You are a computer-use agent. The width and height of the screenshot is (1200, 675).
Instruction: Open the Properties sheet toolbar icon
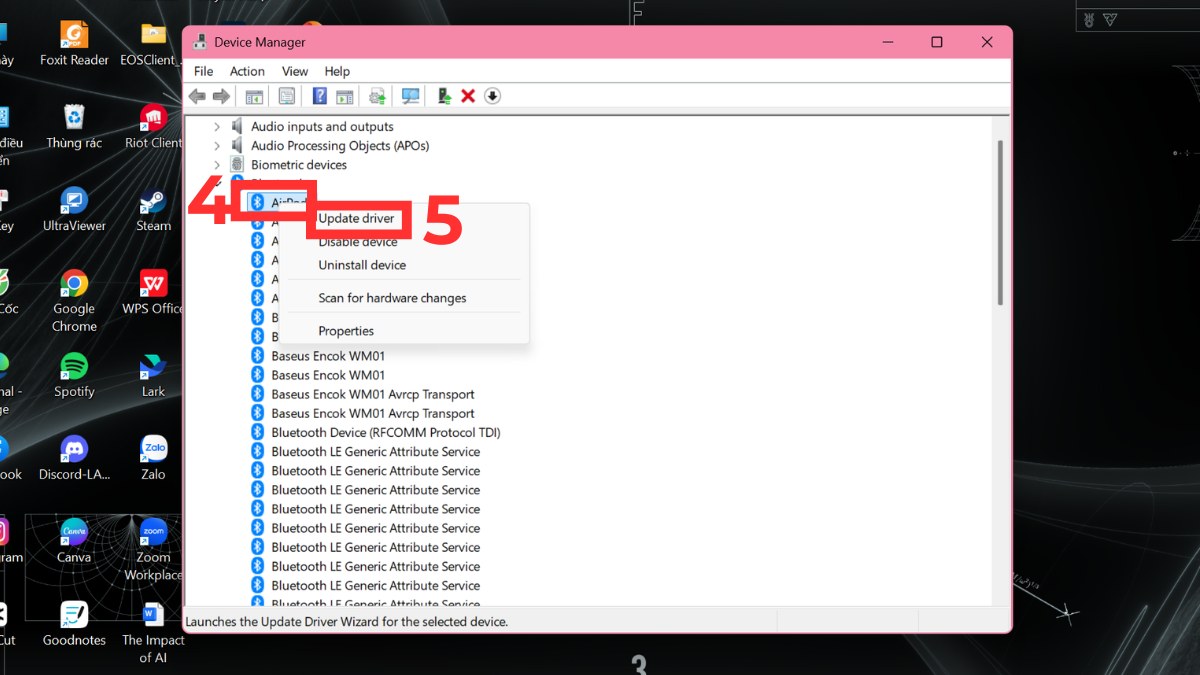287,96
